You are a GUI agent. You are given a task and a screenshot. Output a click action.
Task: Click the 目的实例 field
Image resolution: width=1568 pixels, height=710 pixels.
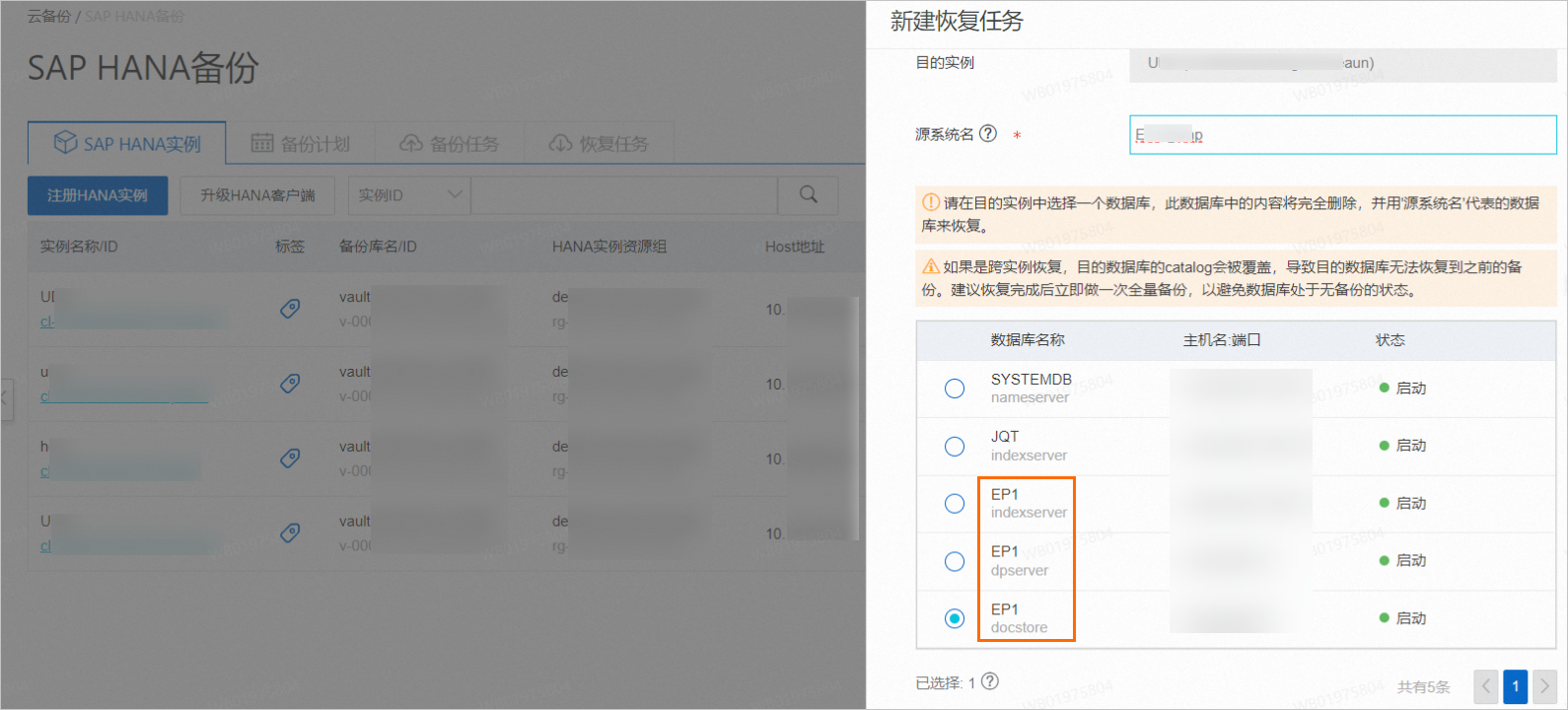(1343, 64)
